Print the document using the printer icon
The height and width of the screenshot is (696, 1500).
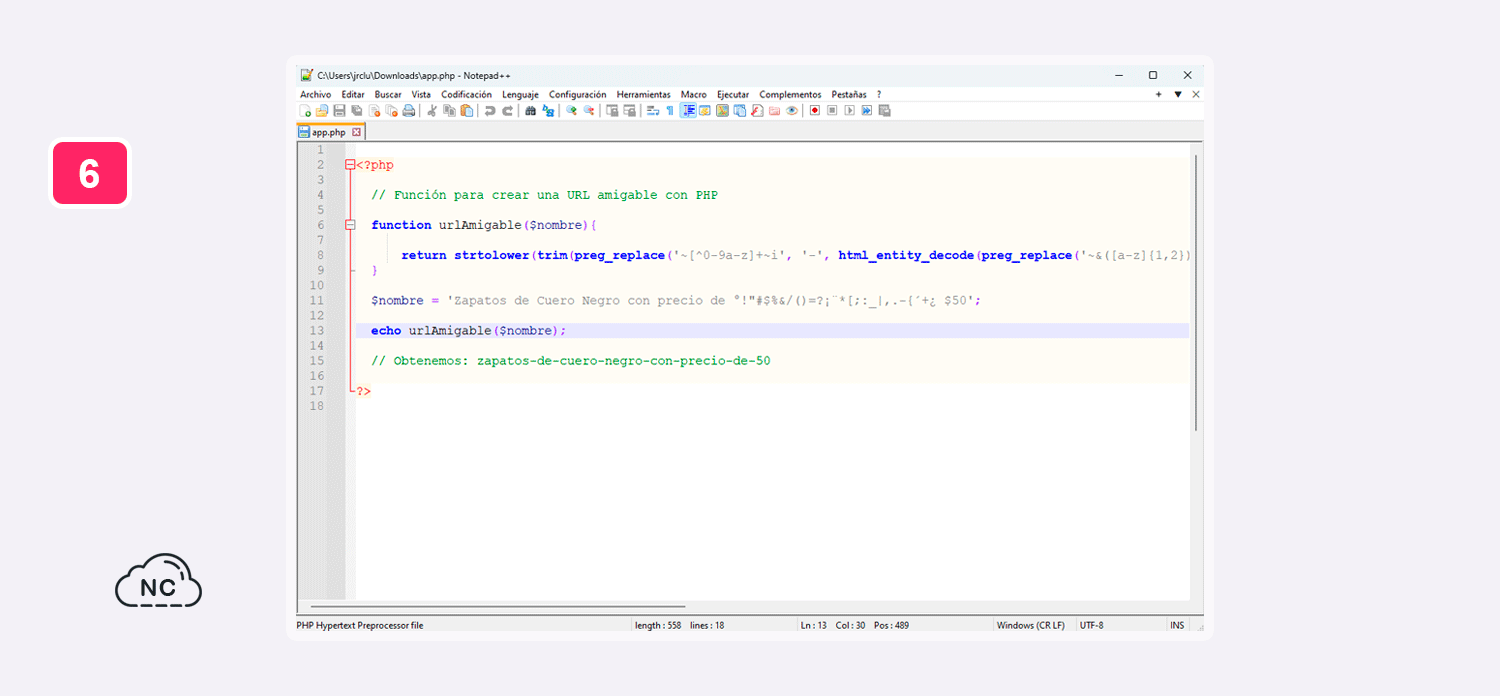click(x=409, y=111)
